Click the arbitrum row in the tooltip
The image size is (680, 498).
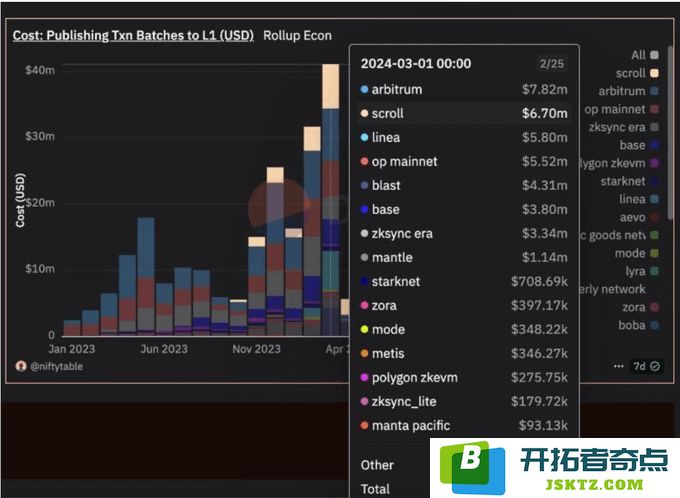click(464, 89)
